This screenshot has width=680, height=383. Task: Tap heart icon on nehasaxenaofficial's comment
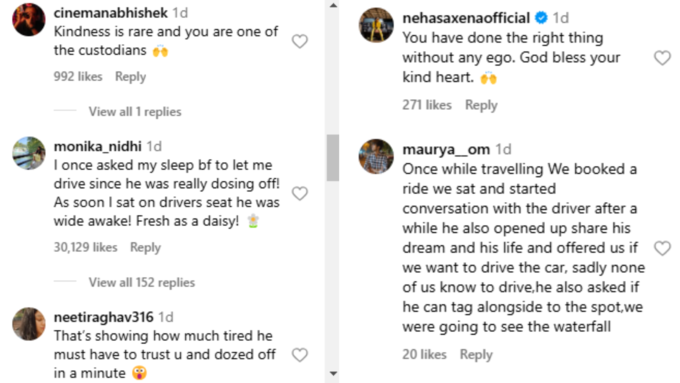click(662, 58)
